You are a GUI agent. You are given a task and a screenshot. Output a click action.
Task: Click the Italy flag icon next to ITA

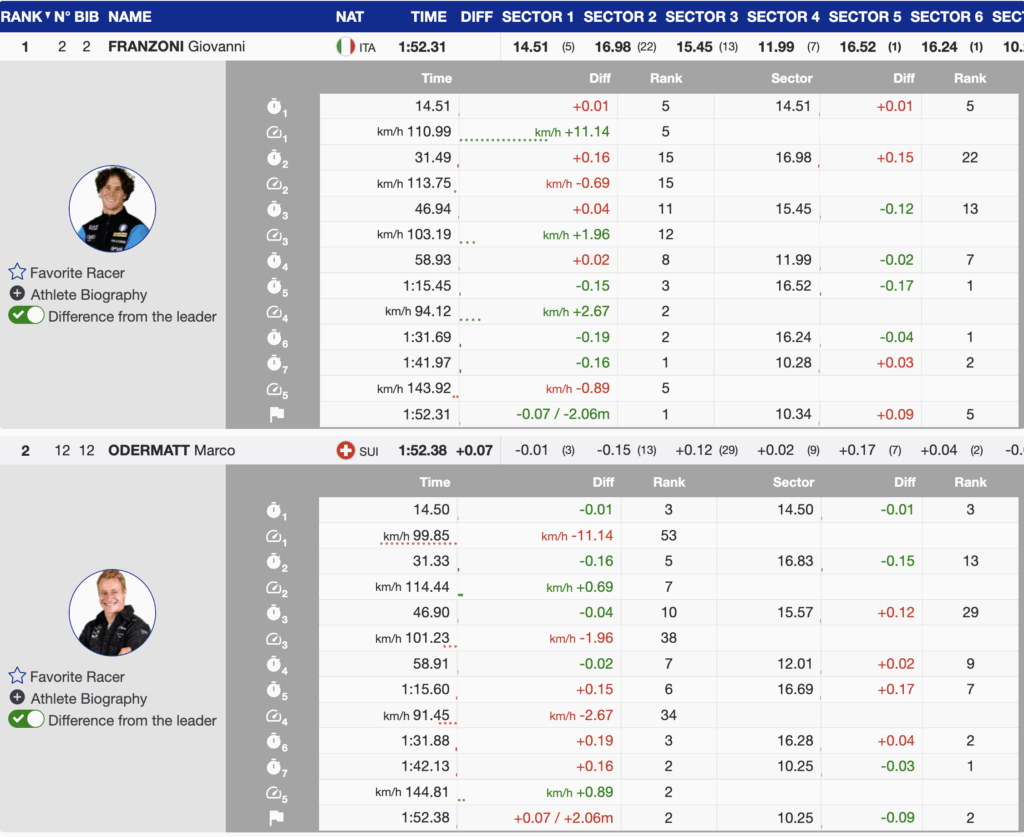(x=345, y=46)
